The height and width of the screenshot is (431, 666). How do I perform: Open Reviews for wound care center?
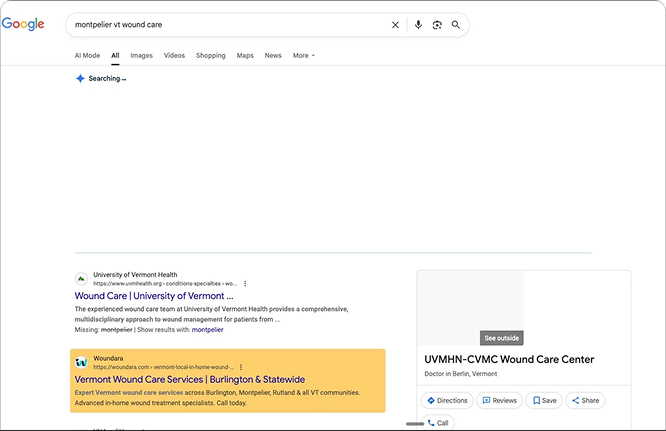tap(500, 400)
